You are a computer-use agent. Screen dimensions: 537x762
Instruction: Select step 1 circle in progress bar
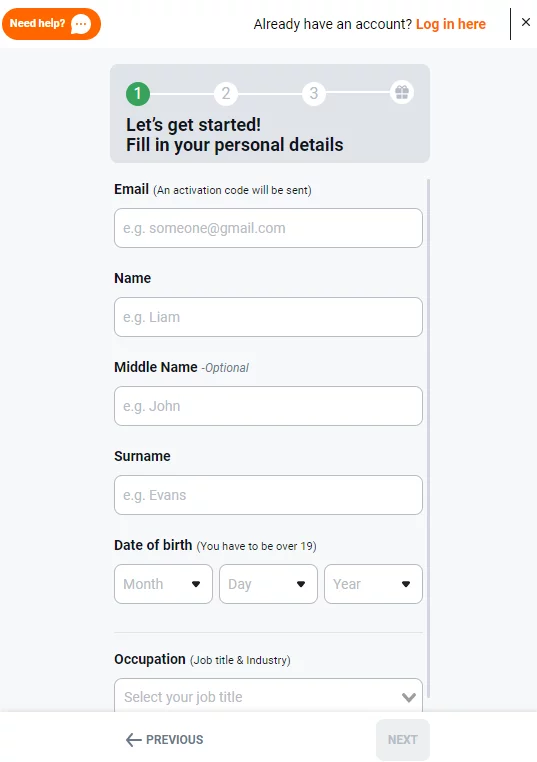pos(138,93)
